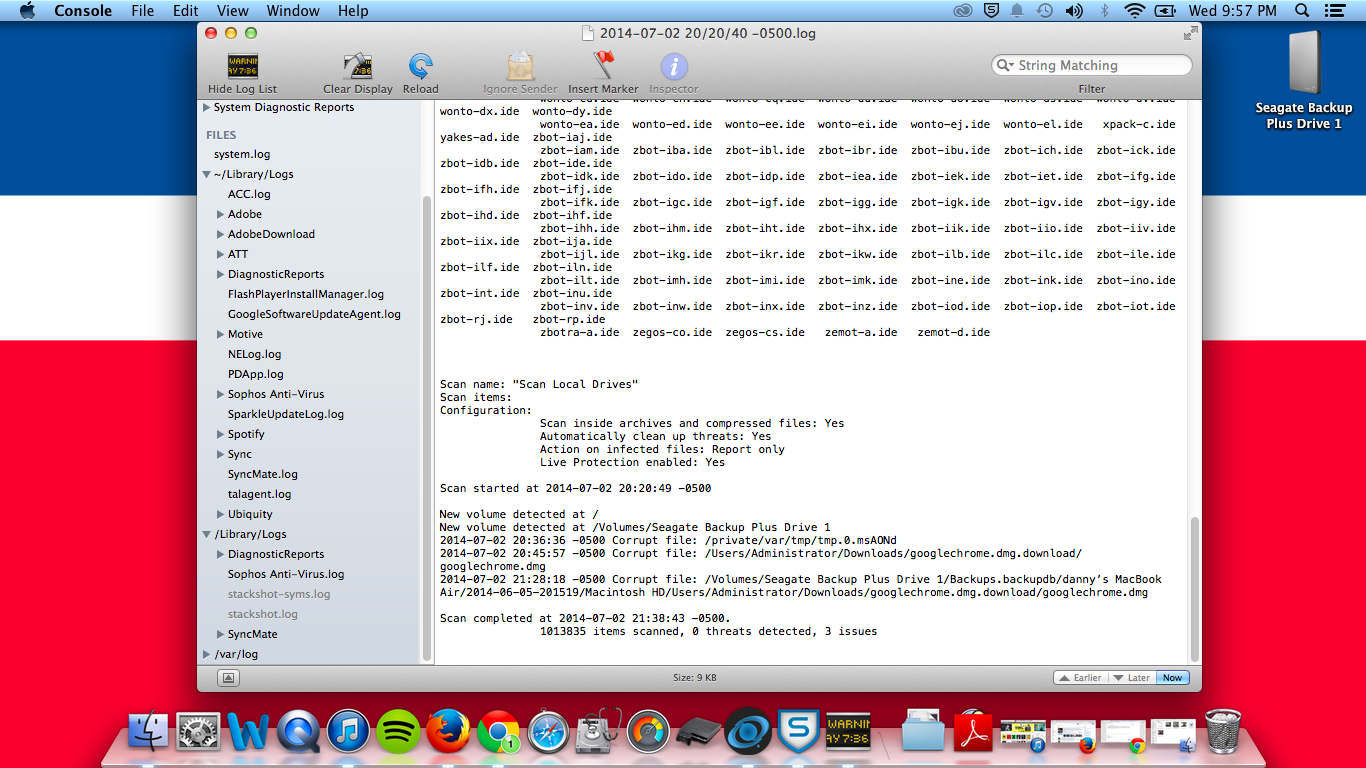
Task: Open the volume control in menu bar
Action: [x=1074, y=11]
